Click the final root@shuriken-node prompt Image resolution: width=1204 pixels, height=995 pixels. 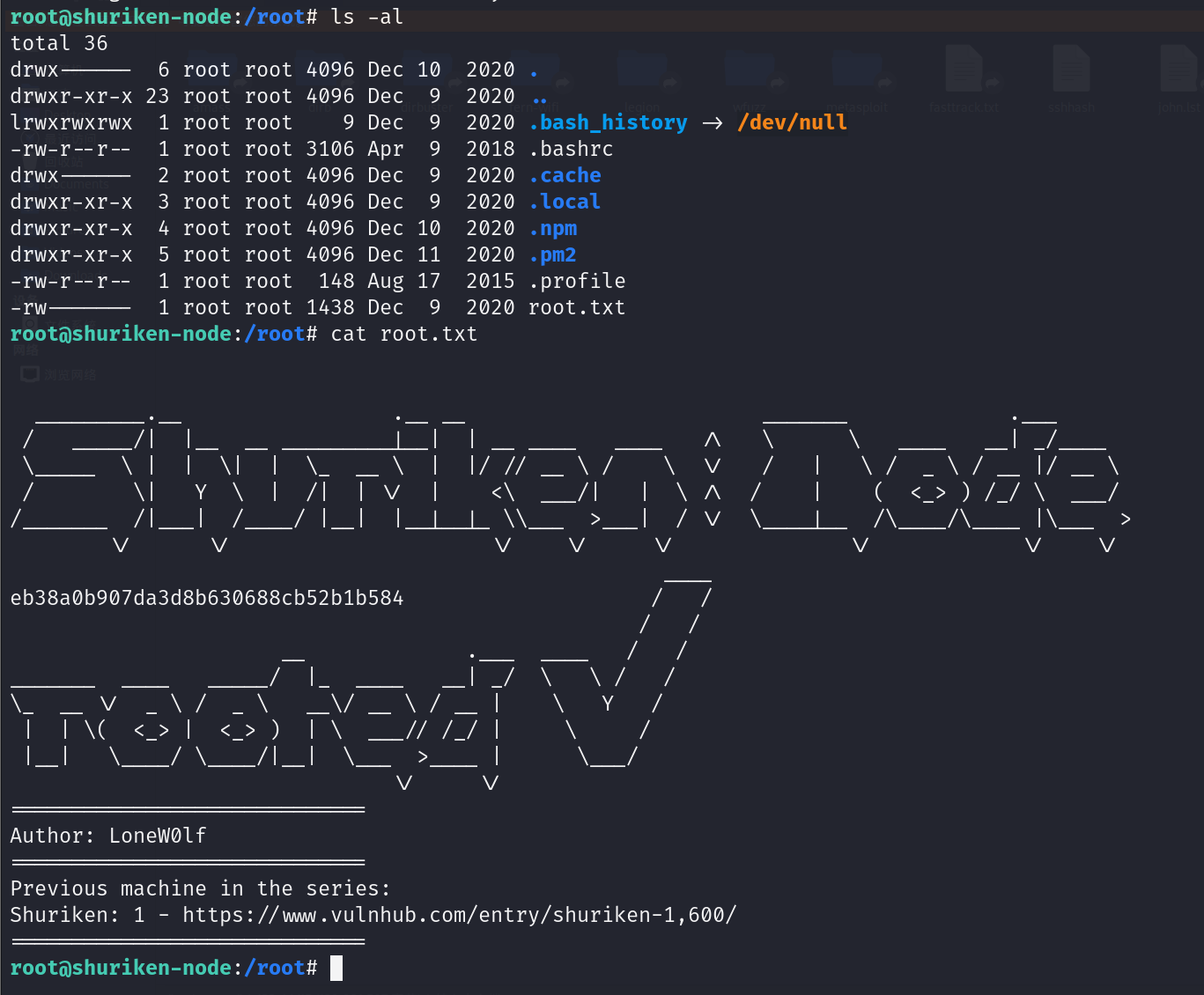pyautogui.click(x=164, y=968)
